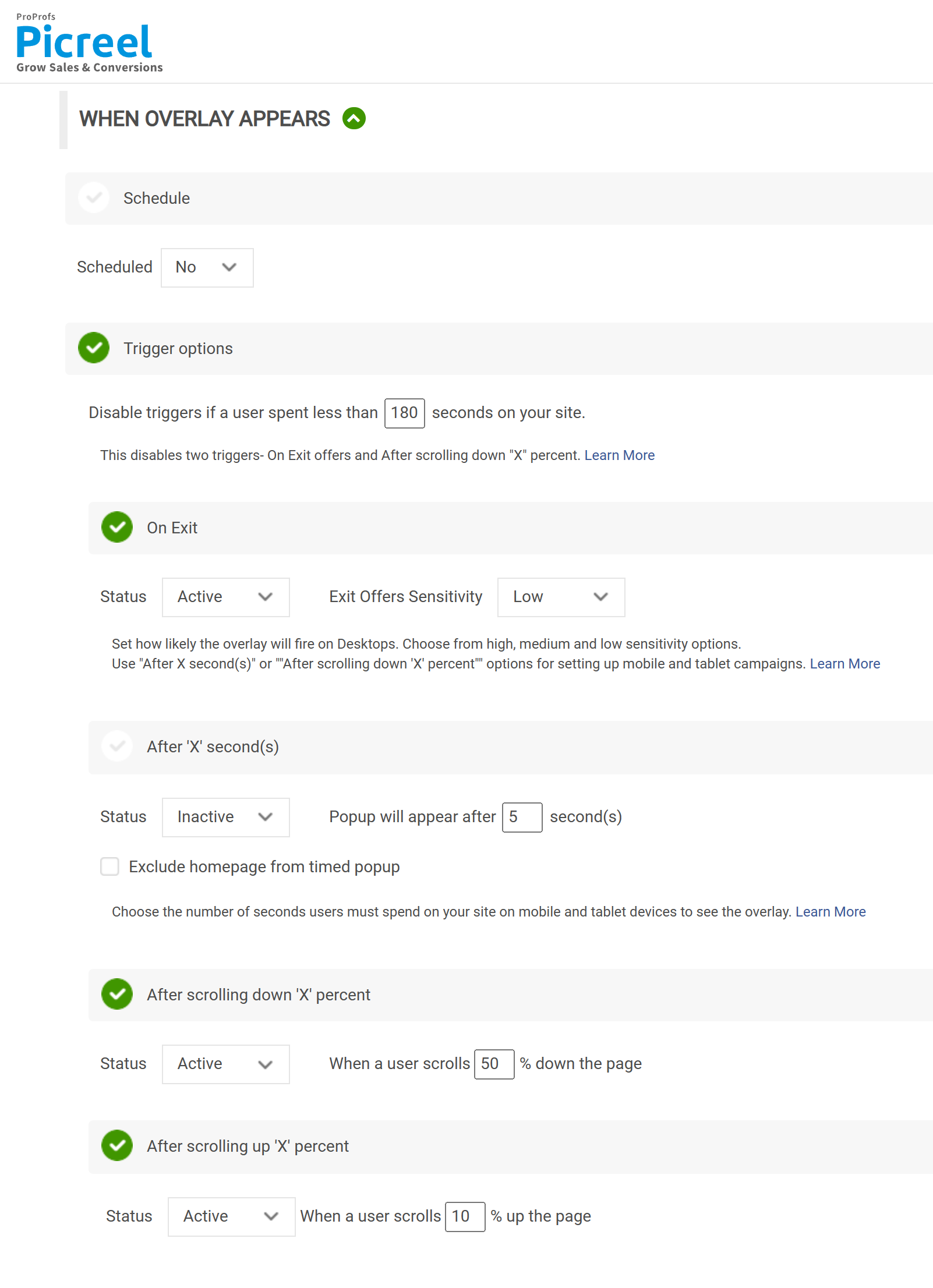Click Learn More about mobile overlay timing
This screenshot has height=1288, width=933.
click(830, 911)
